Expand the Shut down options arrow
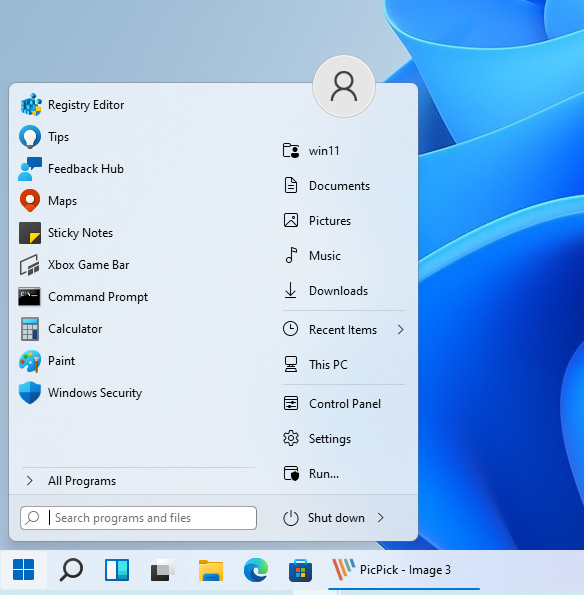The image size is (584, 595). point(381,518)
